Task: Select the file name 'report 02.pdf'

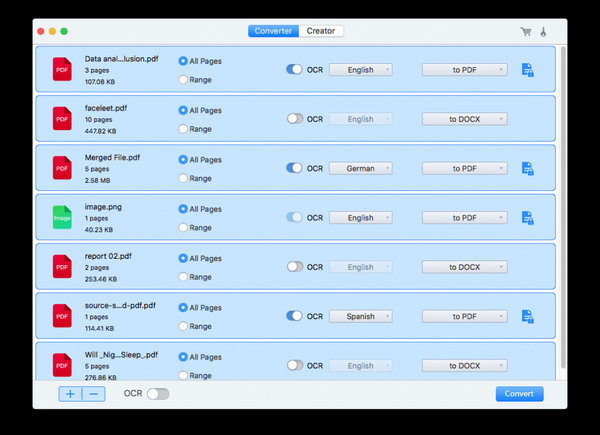Action: point(108,256)
